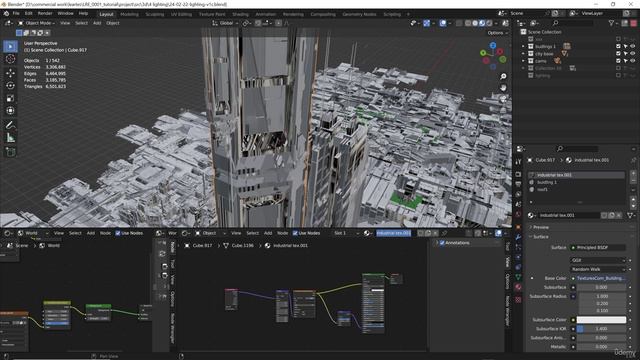The width and height of the screenshot is (640, 360).
Task: Click the properties editor search field
Action: point(578,149)
